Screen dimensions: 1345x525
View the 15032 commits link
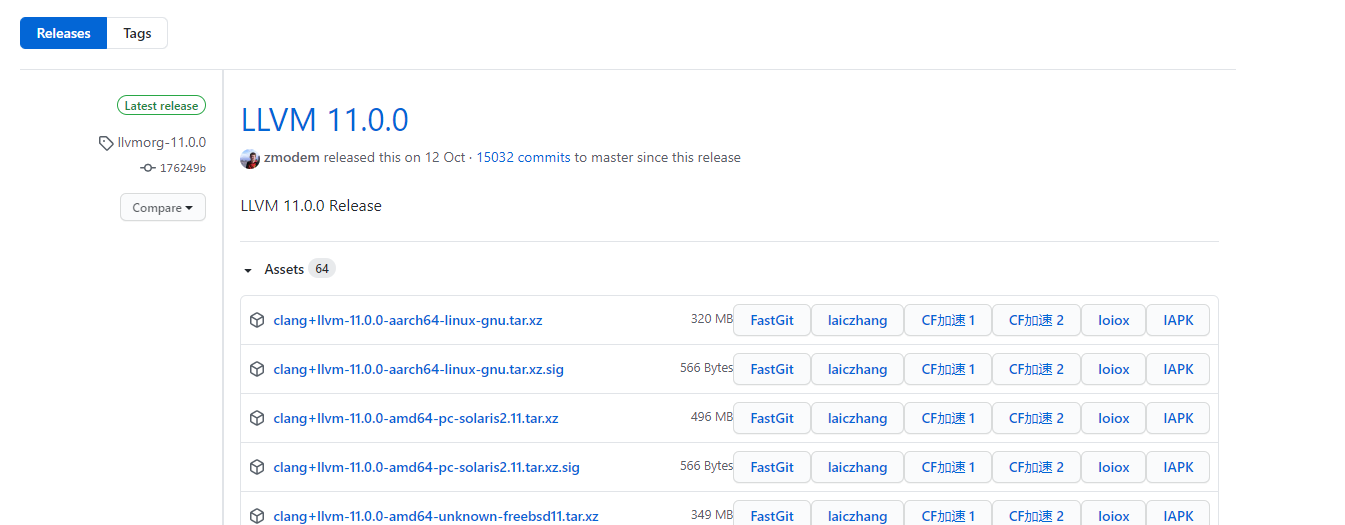tap(523, 157)
